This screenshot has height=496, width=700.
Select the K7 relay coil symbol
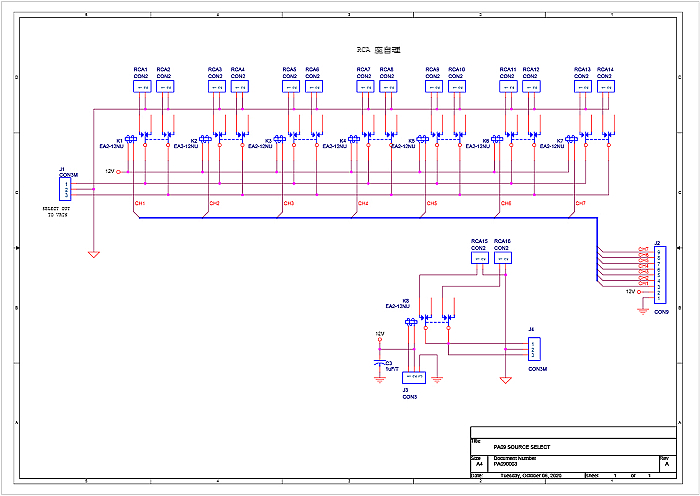pyautogui.click(x=573, y=140)
